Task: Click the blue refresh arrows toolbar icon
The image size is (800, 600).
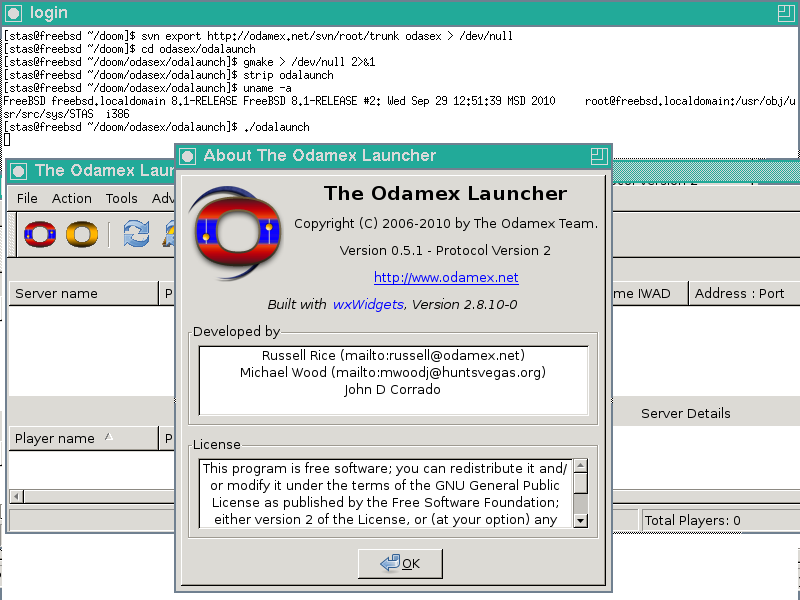Action: [x=136, y=234]
